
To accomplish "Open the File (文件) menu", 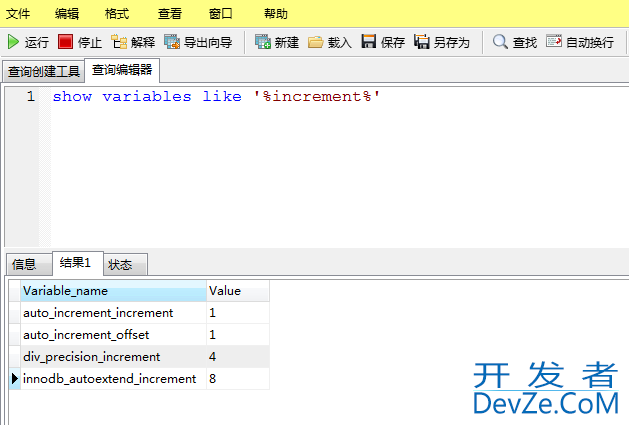I will click(18, 14).
